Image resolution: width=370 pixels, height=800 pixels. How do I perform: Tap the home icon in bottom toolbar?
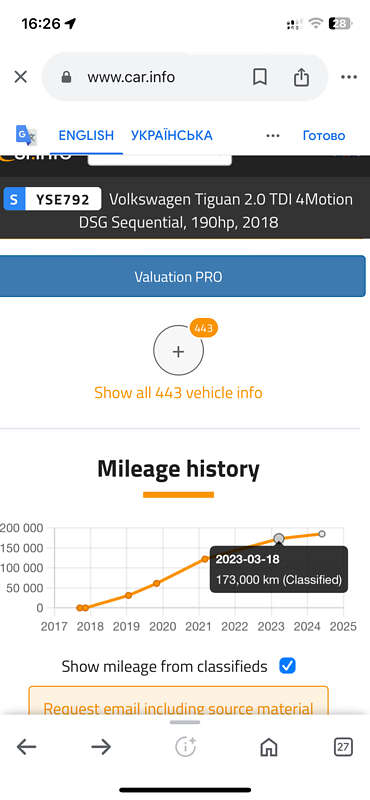coord(268,747)
